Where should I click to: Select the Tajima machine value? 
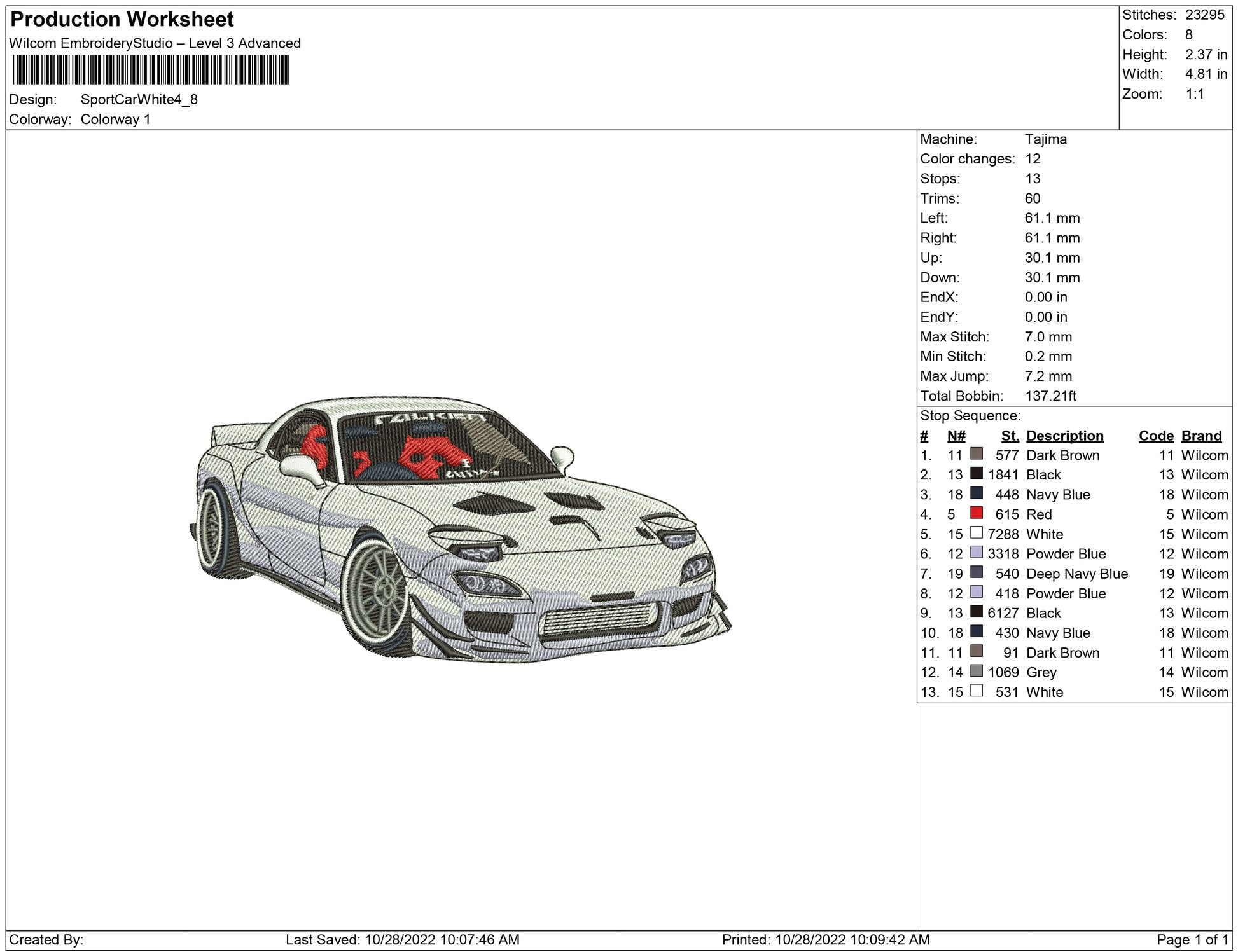click(1045, 139)
